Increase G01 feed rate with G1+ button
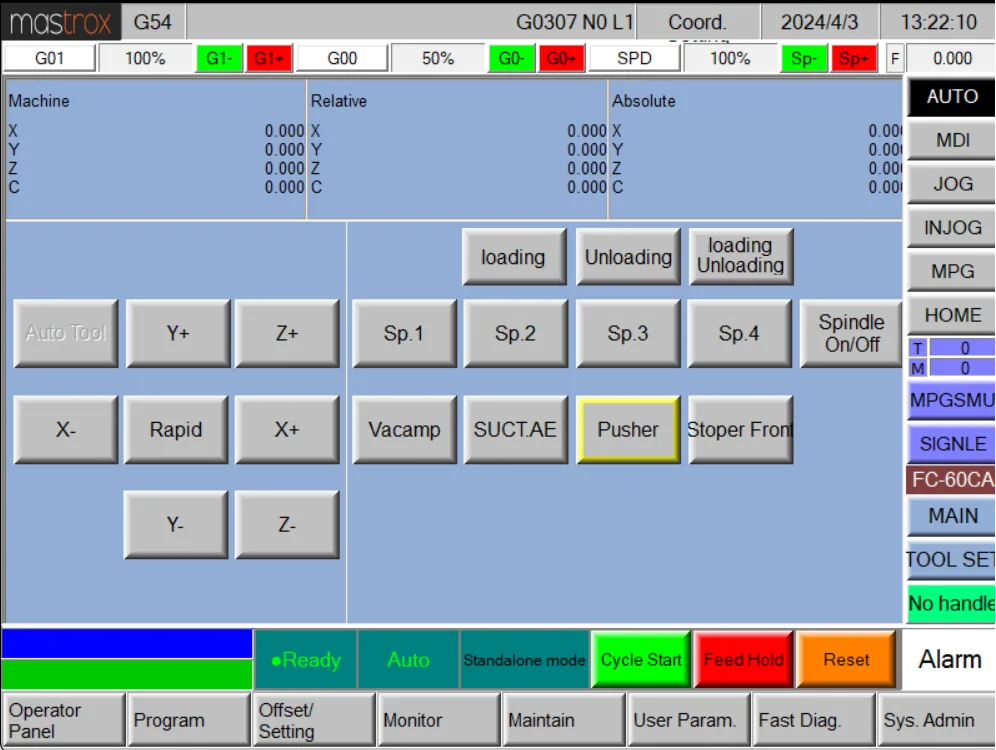The width and height of the screenshot is (996, 750). [x=269, y=58]
